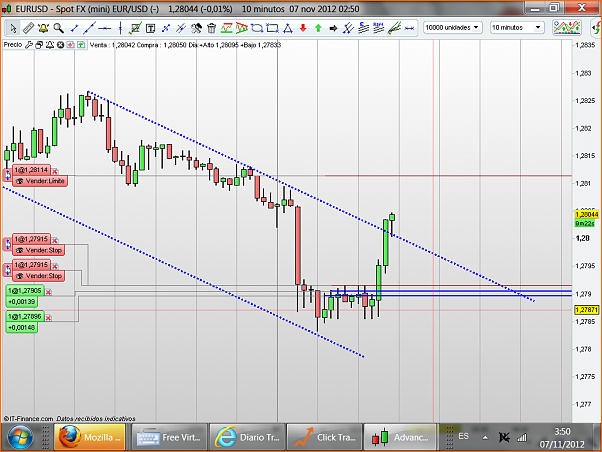Insert a green up arrow marker
The image size is (602, 452).
point(318,28)
